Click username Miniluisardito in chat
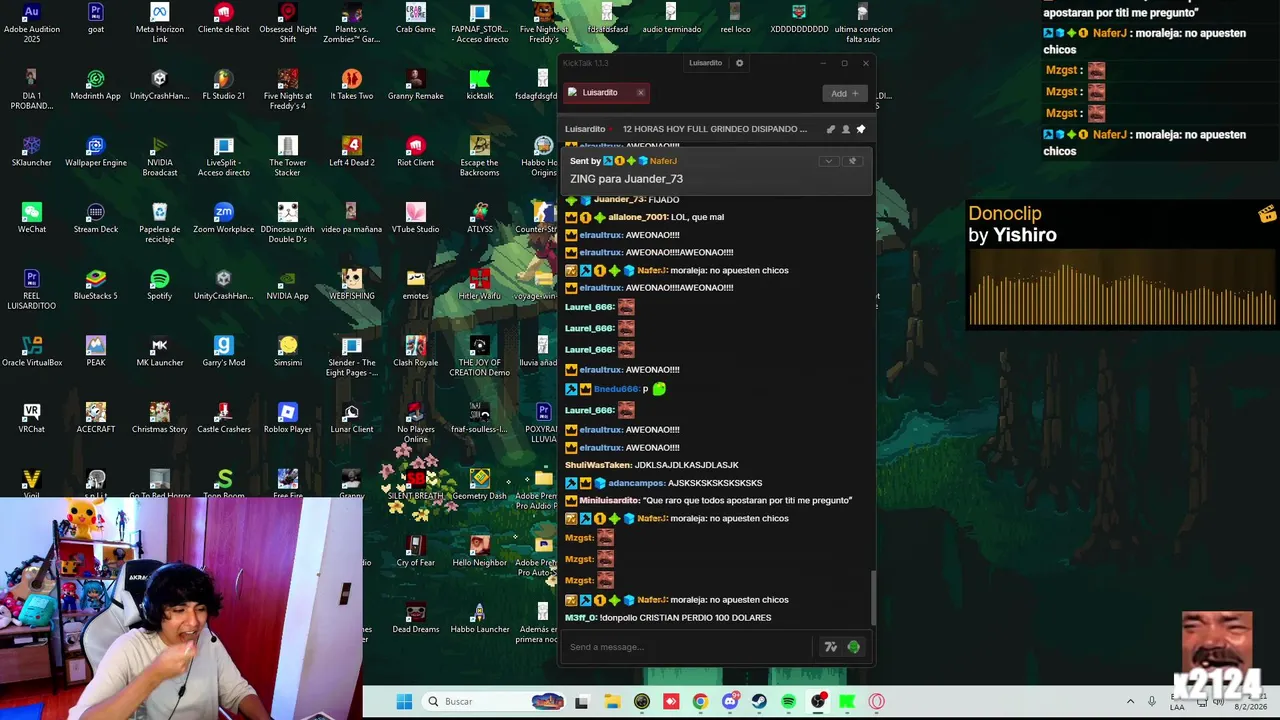Screen dimensions: 1280x720 click(610, 500)
